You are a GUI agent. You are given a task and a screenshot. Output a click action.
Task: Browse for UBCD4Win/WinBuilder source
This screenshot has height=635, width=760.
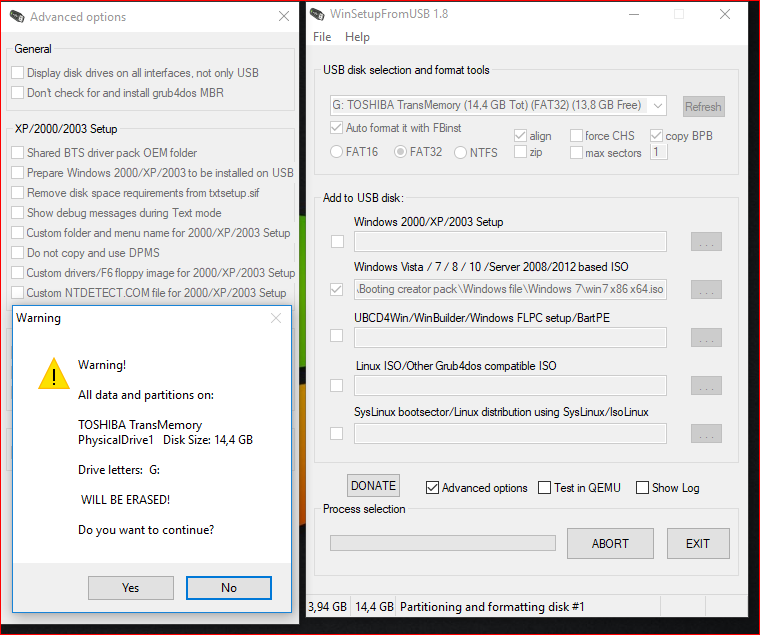click(x=706, y=337)
